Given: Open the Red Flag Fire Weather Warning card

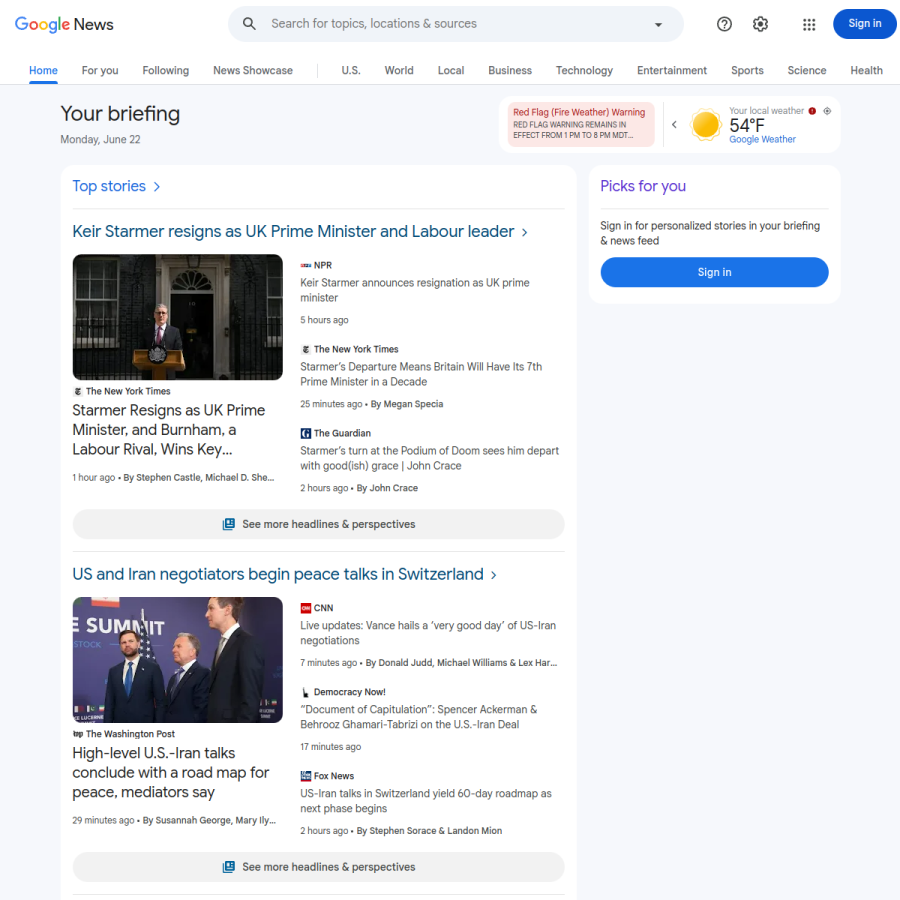Looking at the screenshot, I should (581, 124).
